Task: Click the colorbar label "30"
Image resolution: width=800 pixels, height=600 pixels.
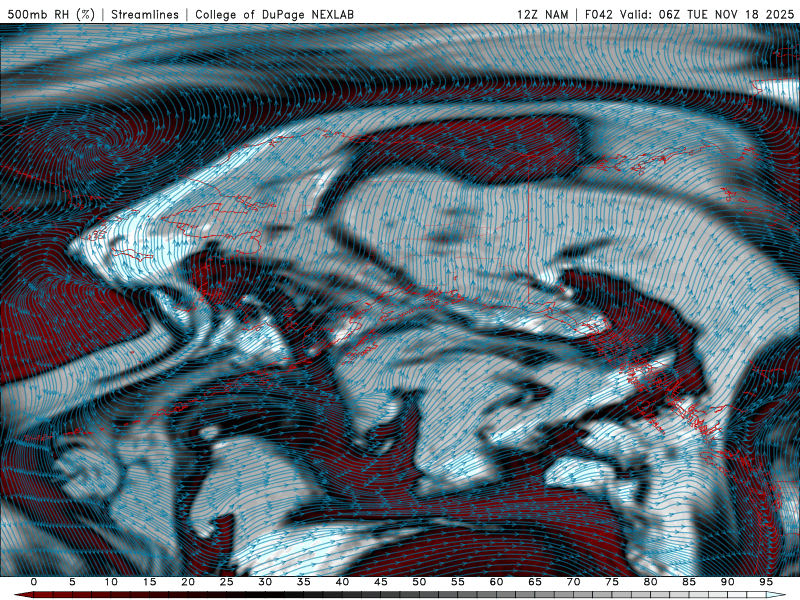Action: click(x=265, y=582)
